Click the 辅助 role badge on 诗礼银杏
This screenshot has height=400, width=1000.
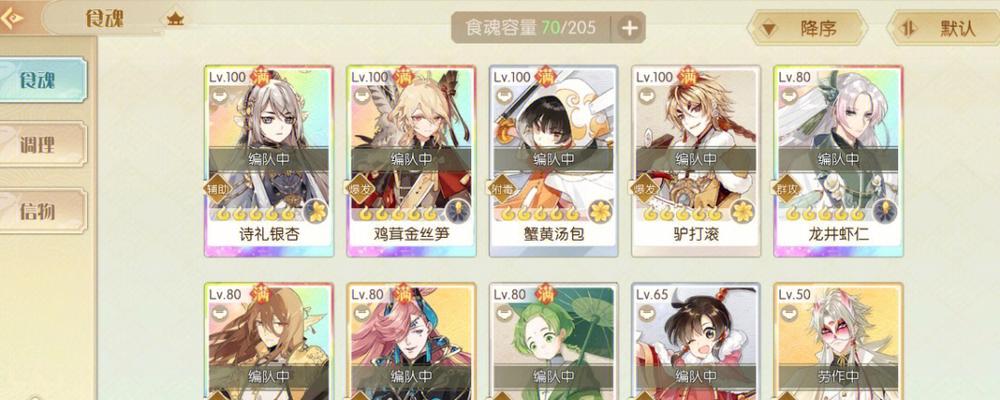(x=216, y=189)
